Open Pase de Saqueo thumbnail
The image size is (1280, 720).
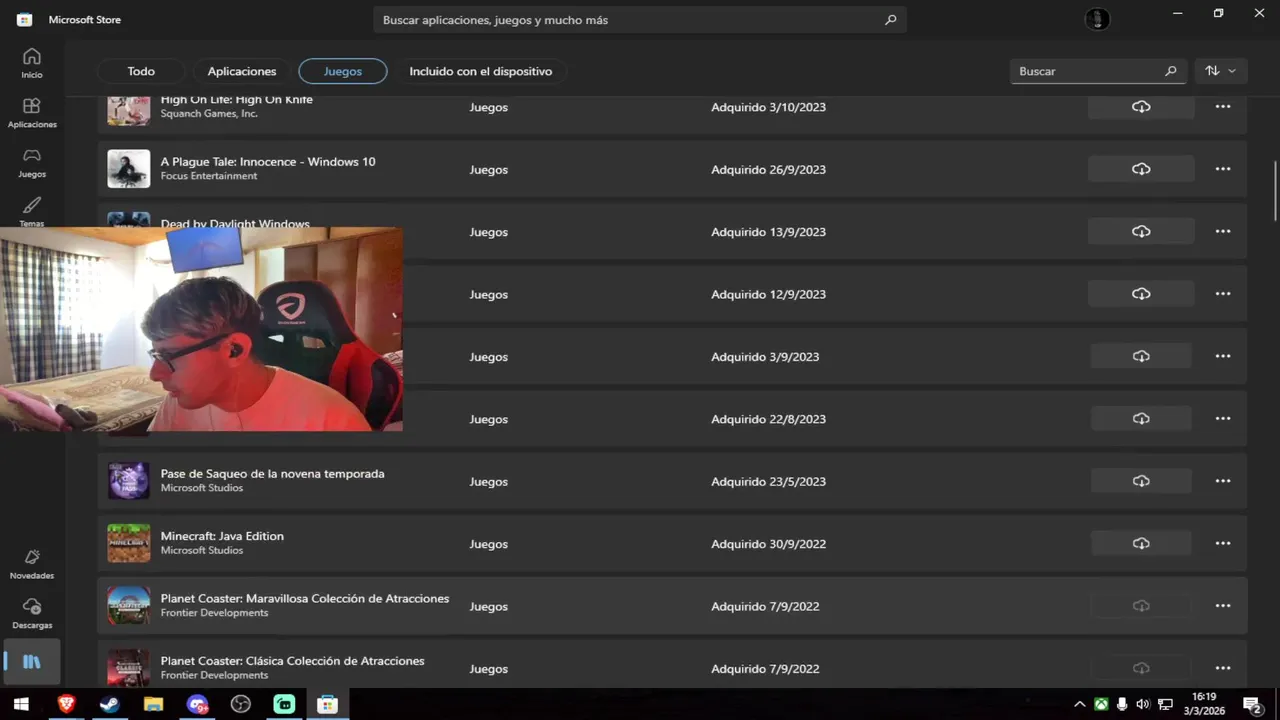(129, 481)
